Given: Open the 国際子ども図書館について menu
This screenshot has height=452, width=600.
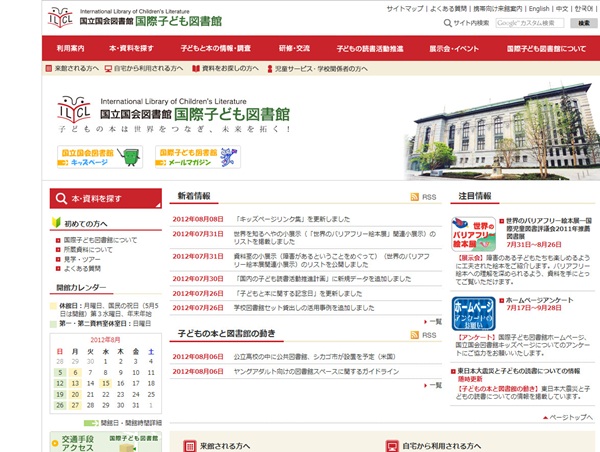Looking at the screenshot, I should pos(546,48).
